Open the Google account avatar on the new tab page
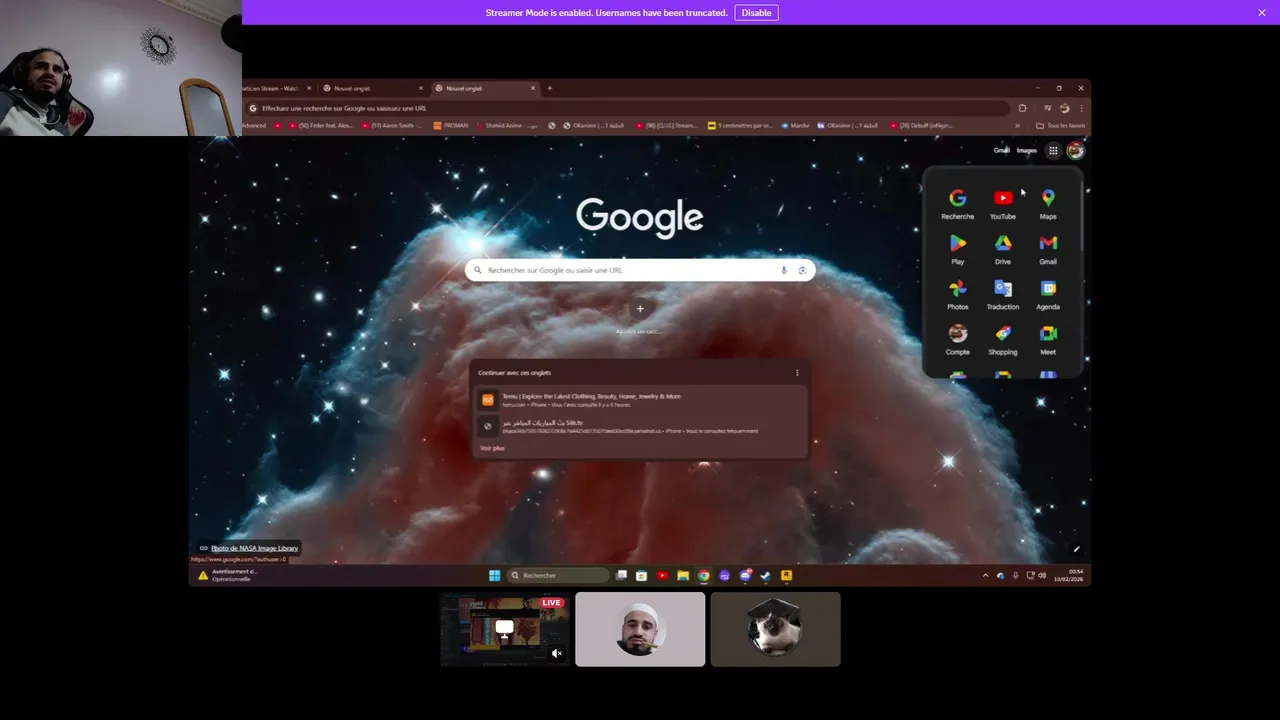Viewport: 1280px width, 720px height. click(1075, 151)
